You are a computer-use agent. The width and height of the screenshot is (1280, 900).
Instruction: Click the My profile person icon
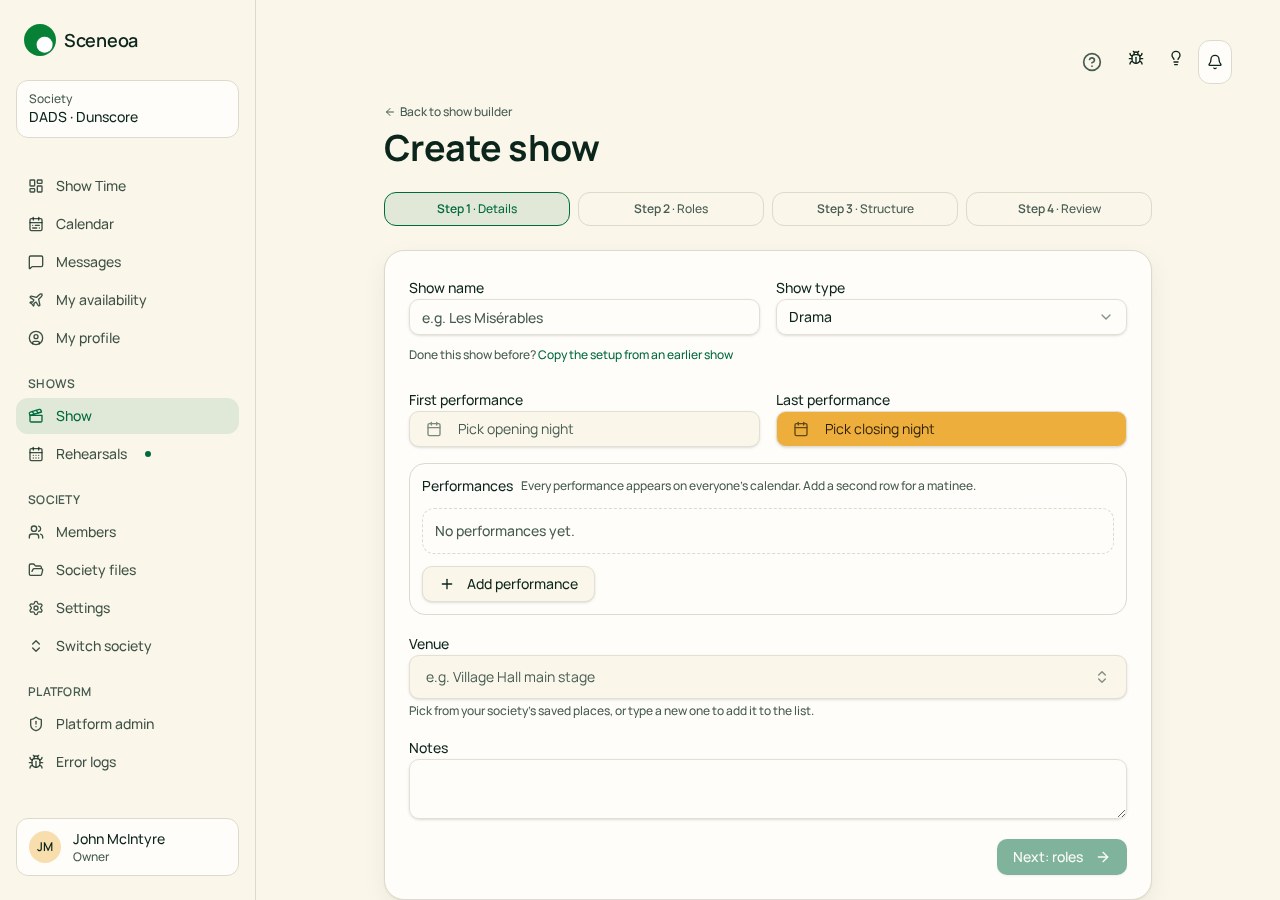tap(36, 338)
